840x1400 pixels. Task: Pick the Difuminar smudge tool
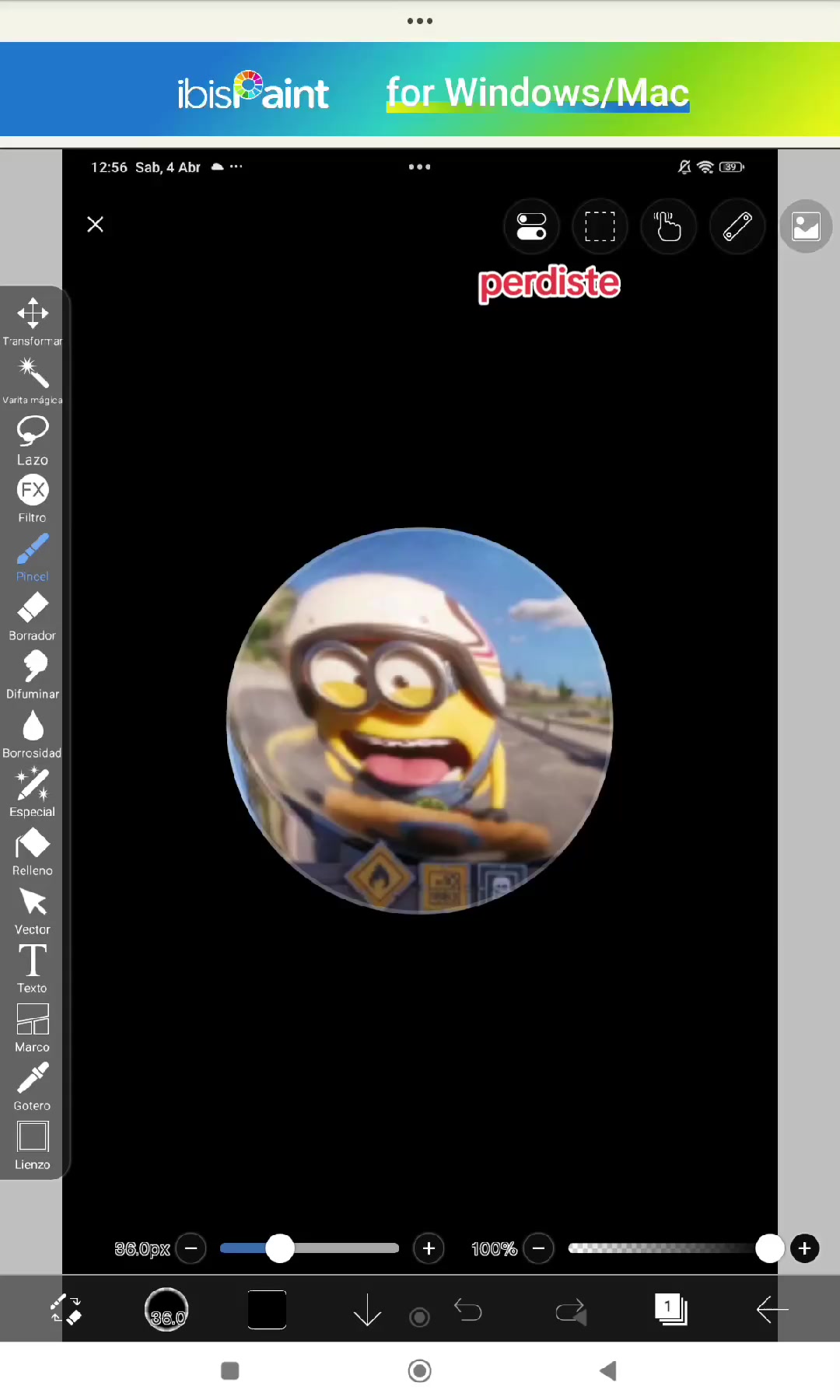[x=32, y=675]
